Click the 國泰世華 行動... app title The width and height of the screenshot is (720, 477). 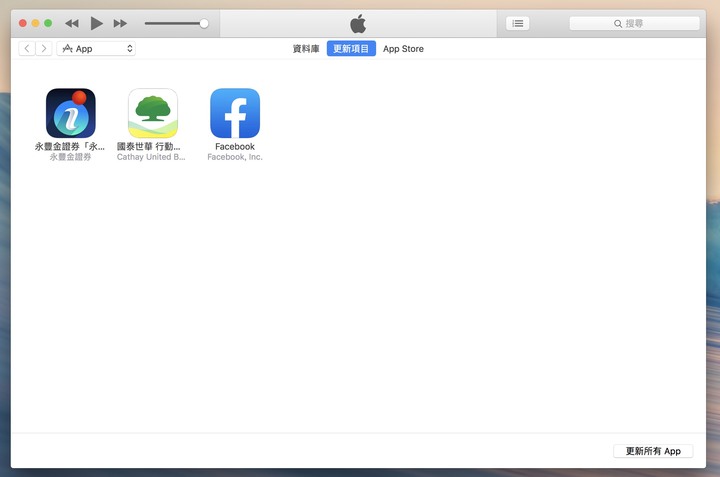(x=148, y=146)
